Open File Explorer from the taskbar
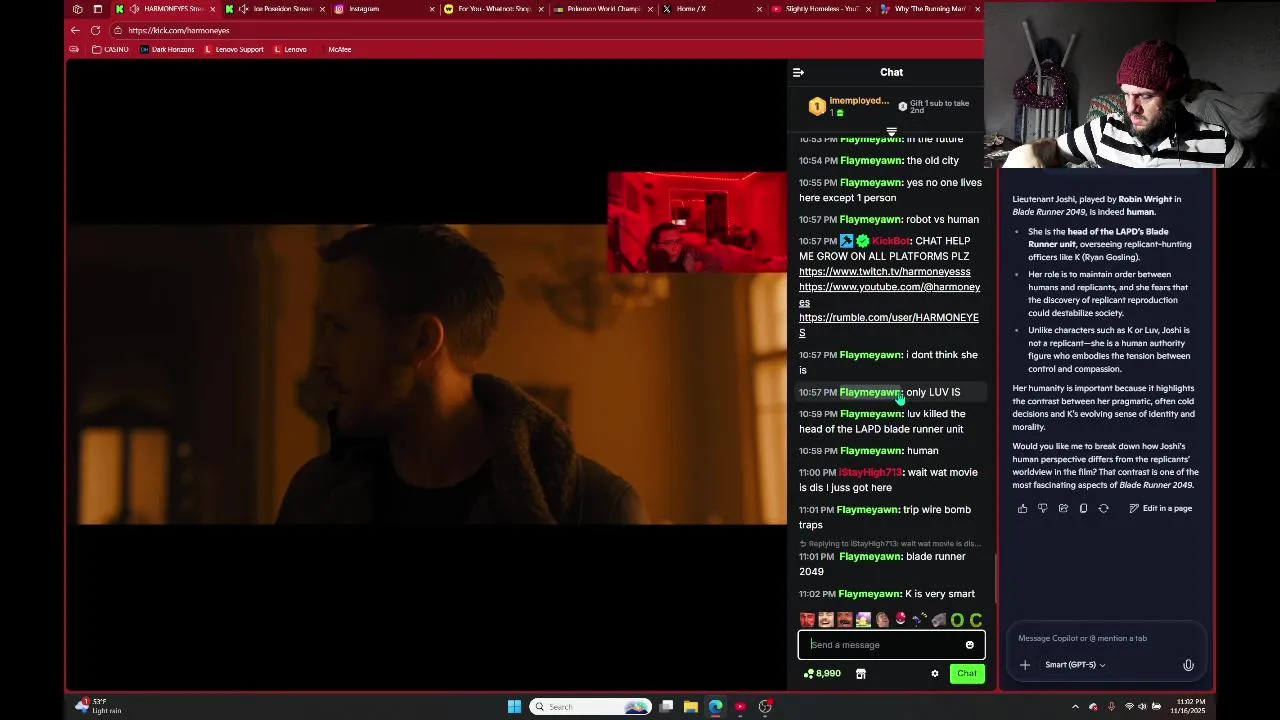This screenshot has height=720, width=1280. (691, 707)
